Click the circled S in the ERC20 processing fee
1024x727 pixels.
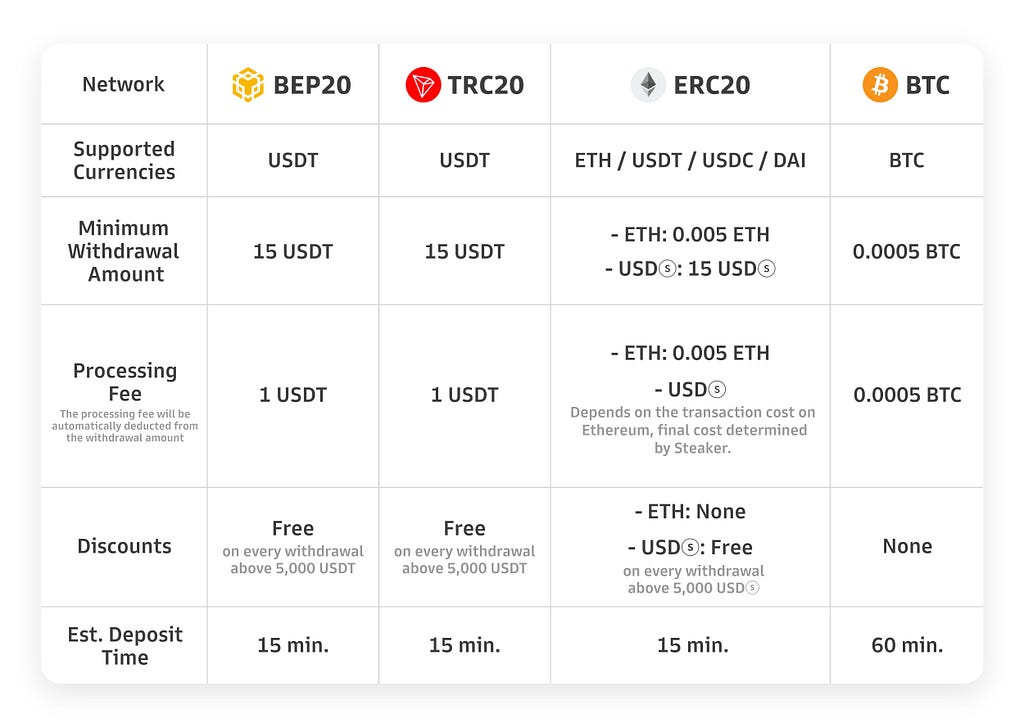717,390
